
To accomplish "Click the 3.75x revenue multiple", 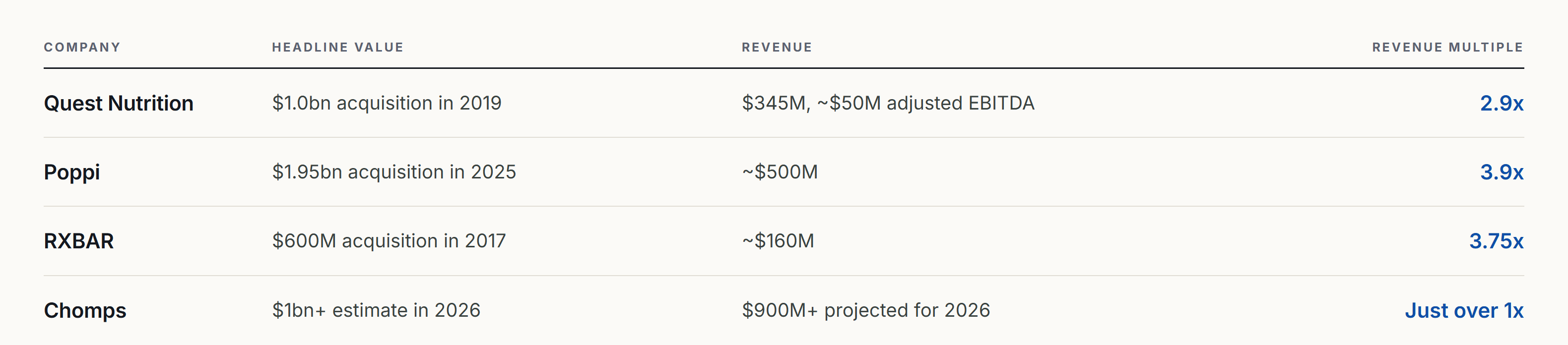I will [x=1496, y=241].
